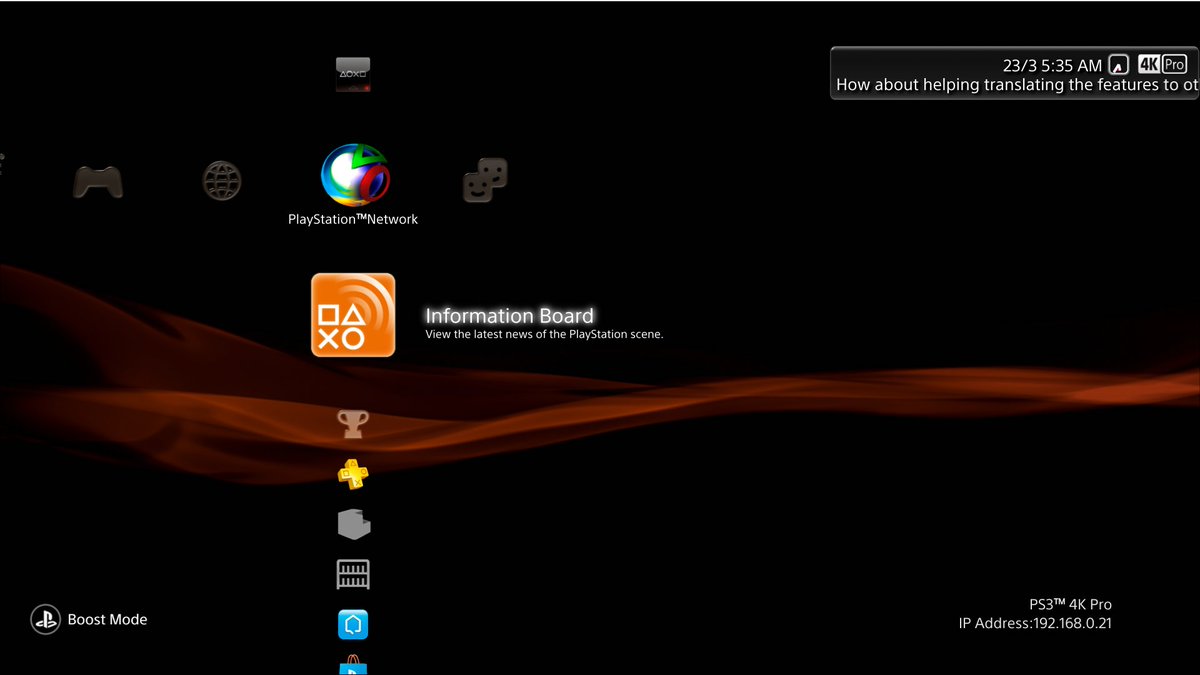Select the Network globe category icon
This screenshot has height=675, width=1200.
(x=222, y=181)
